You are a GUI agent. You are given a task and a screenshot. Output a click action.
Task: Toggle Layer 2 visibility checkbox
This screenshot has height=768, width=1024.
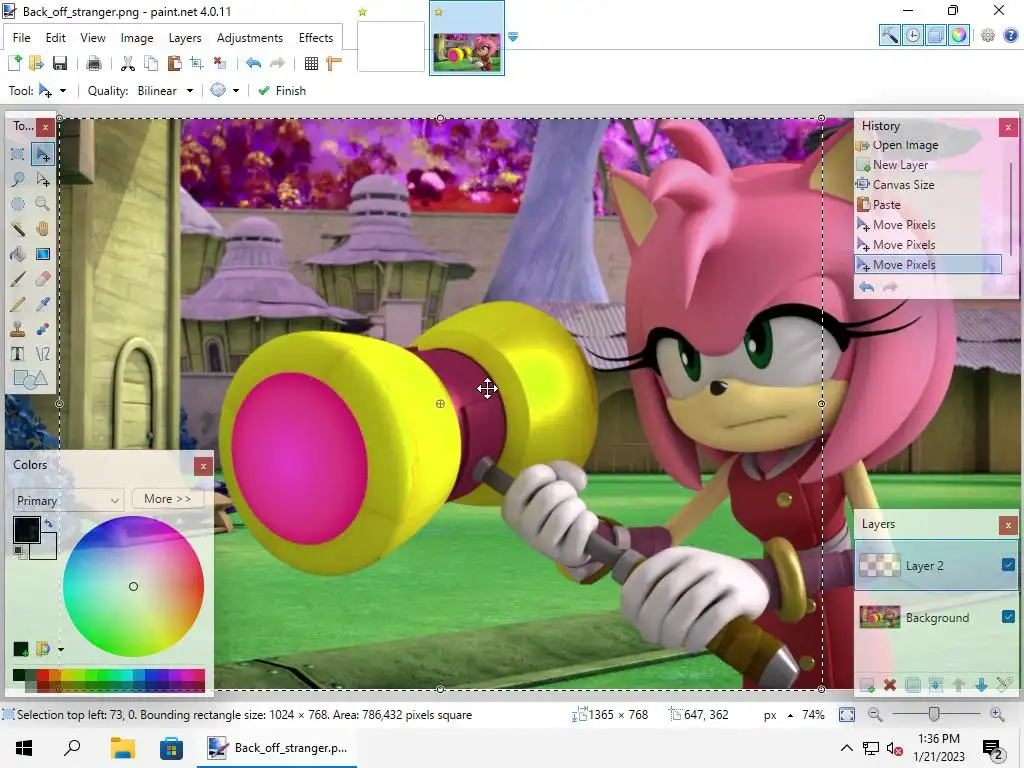[1008, 564]
